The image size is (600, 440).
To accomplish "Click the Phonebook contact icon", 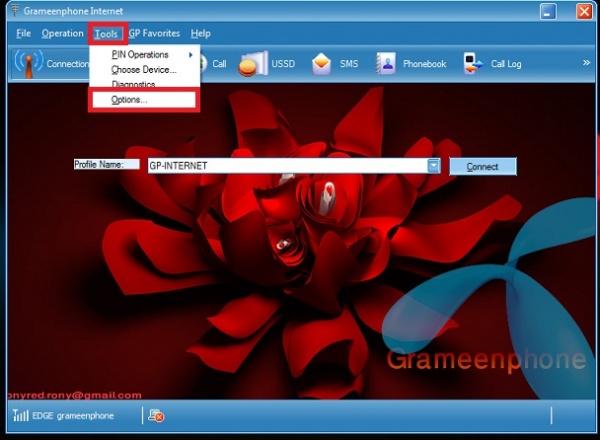I will pyautogui.click(x=386, y=64).
